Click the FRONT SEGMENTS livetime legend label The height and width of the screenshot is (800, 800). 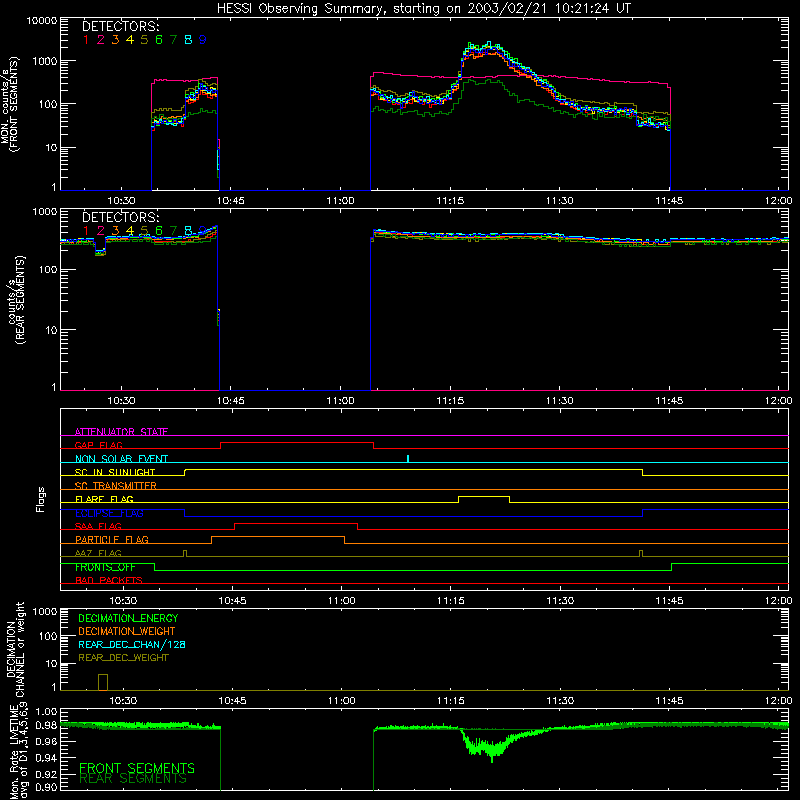coord(137,768)
